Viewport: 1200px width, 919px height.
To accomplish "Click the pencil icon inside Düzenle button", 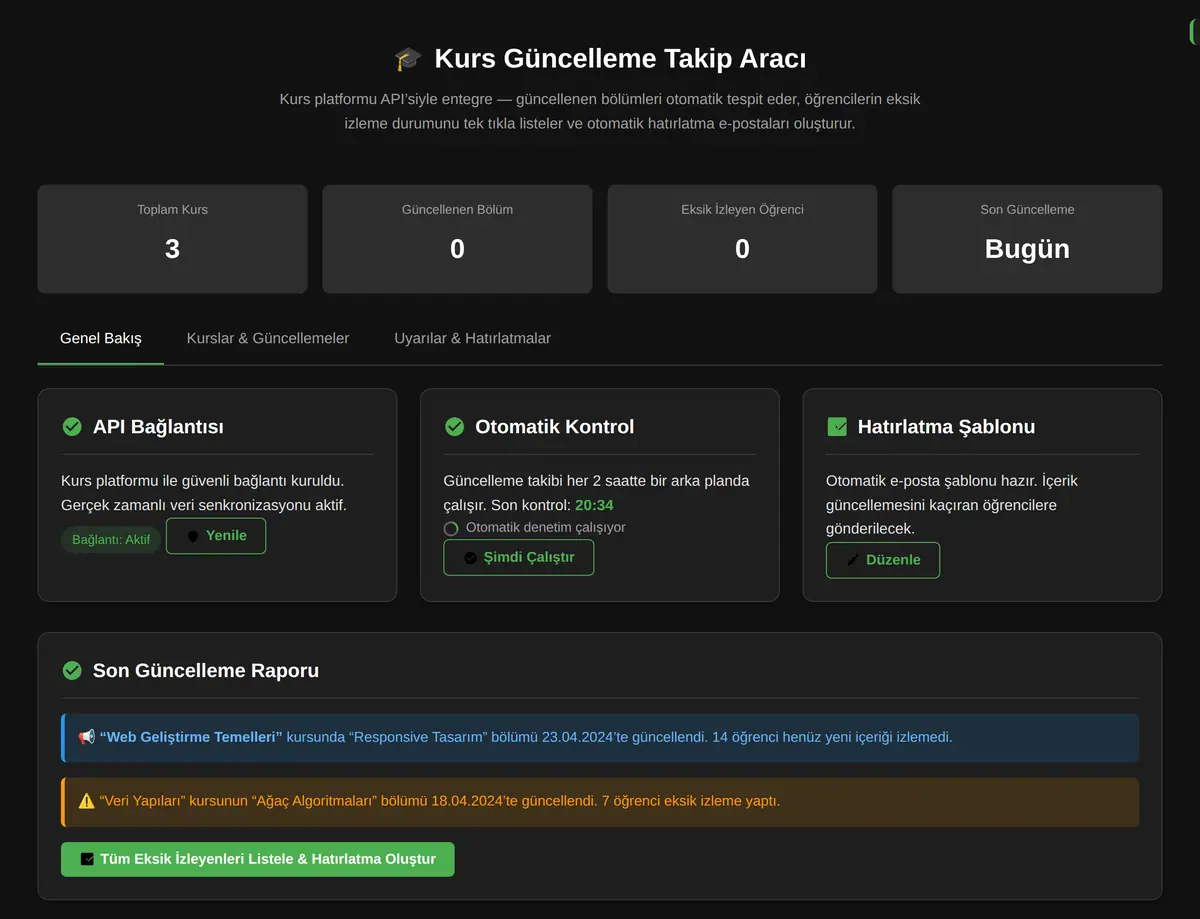I will click(853, 560).
